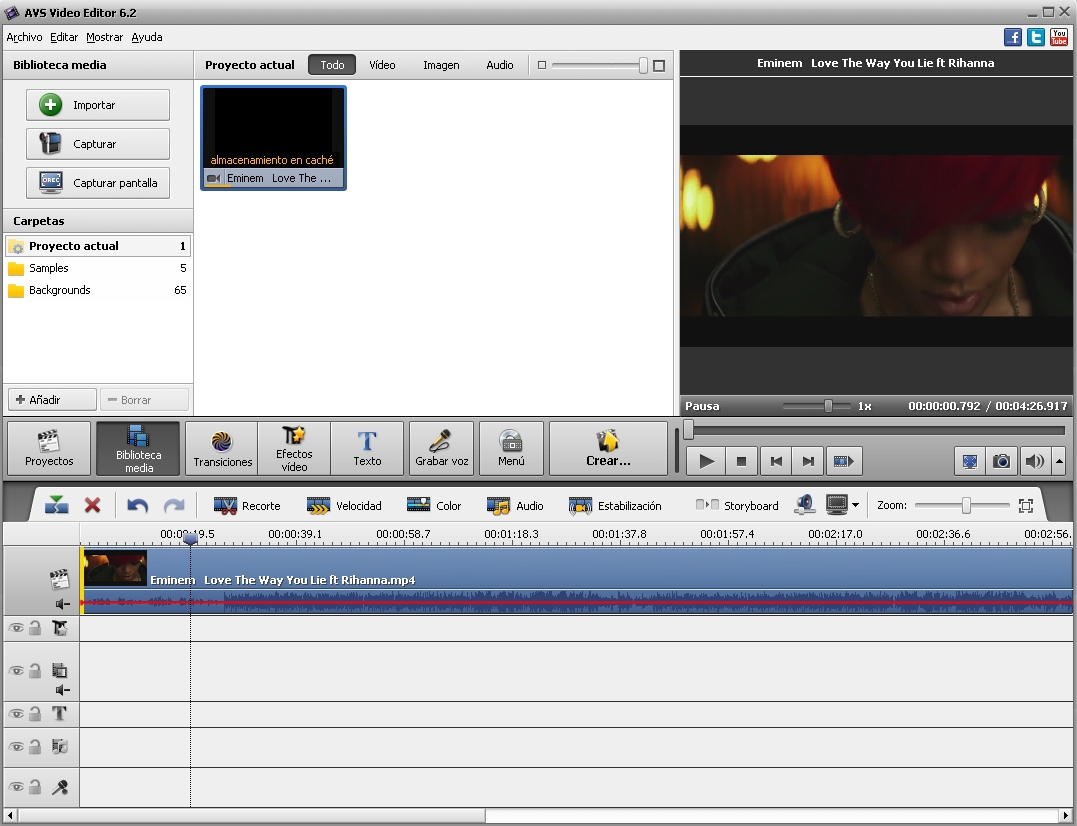Delete the selected clip with red X
The width and height of the screenshot is (1077, 826).
coord(92,505)
